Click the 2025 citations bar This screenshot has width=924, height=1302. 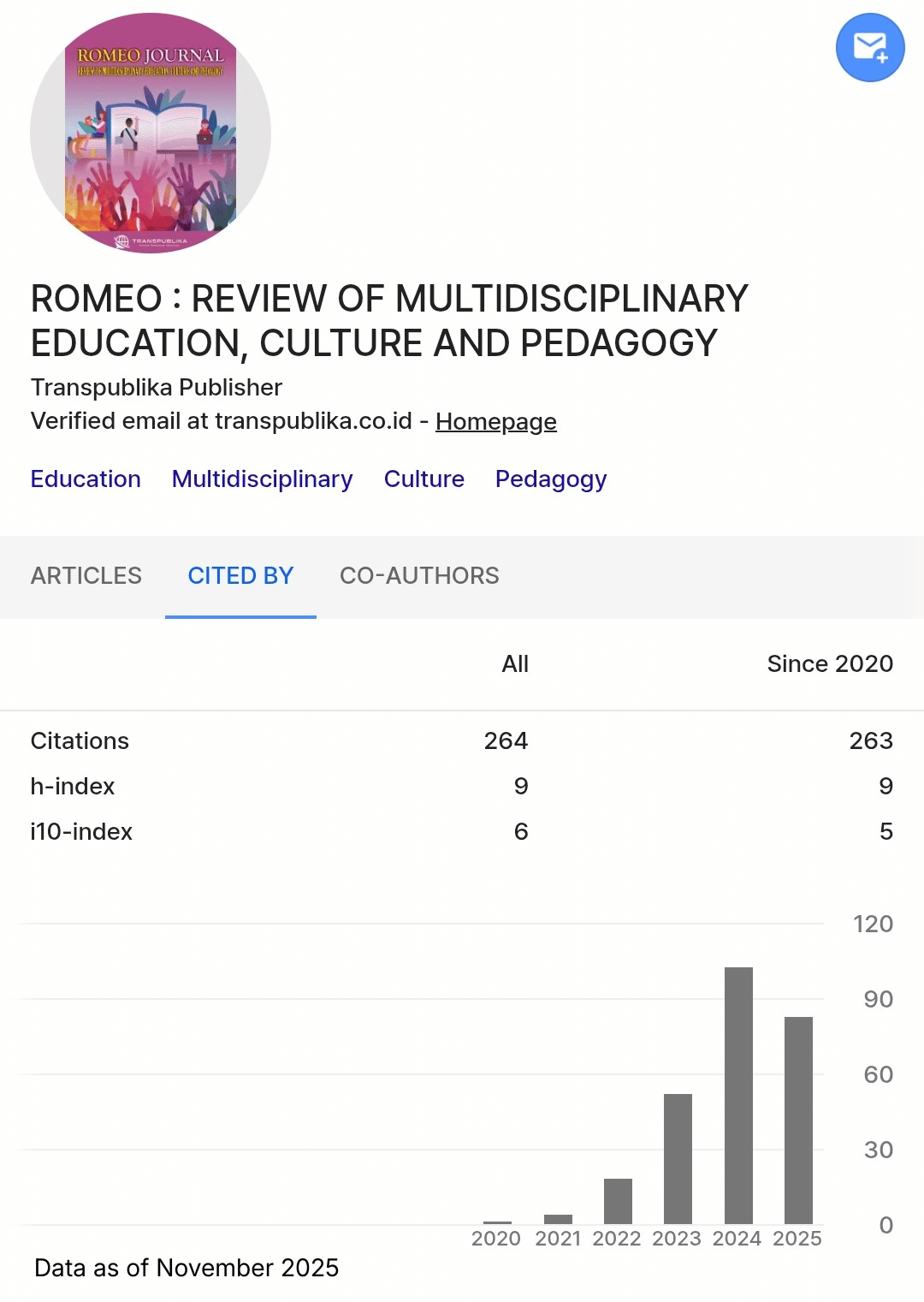(798, 1120)
